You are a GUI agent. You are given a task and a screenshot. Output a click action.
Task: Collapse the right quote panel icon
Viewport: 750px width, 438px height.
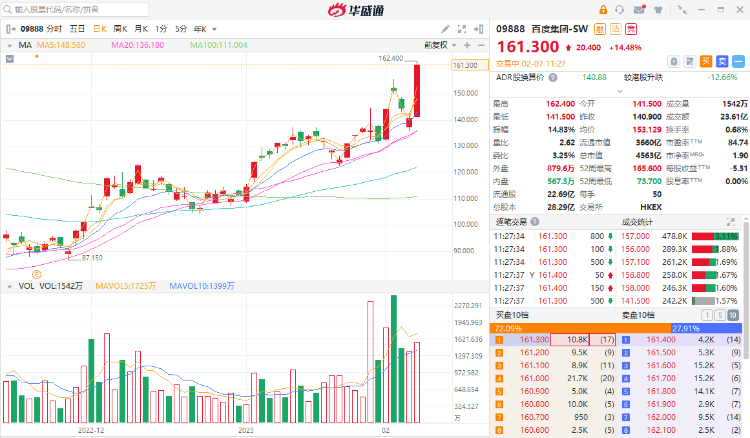point(478,29)
